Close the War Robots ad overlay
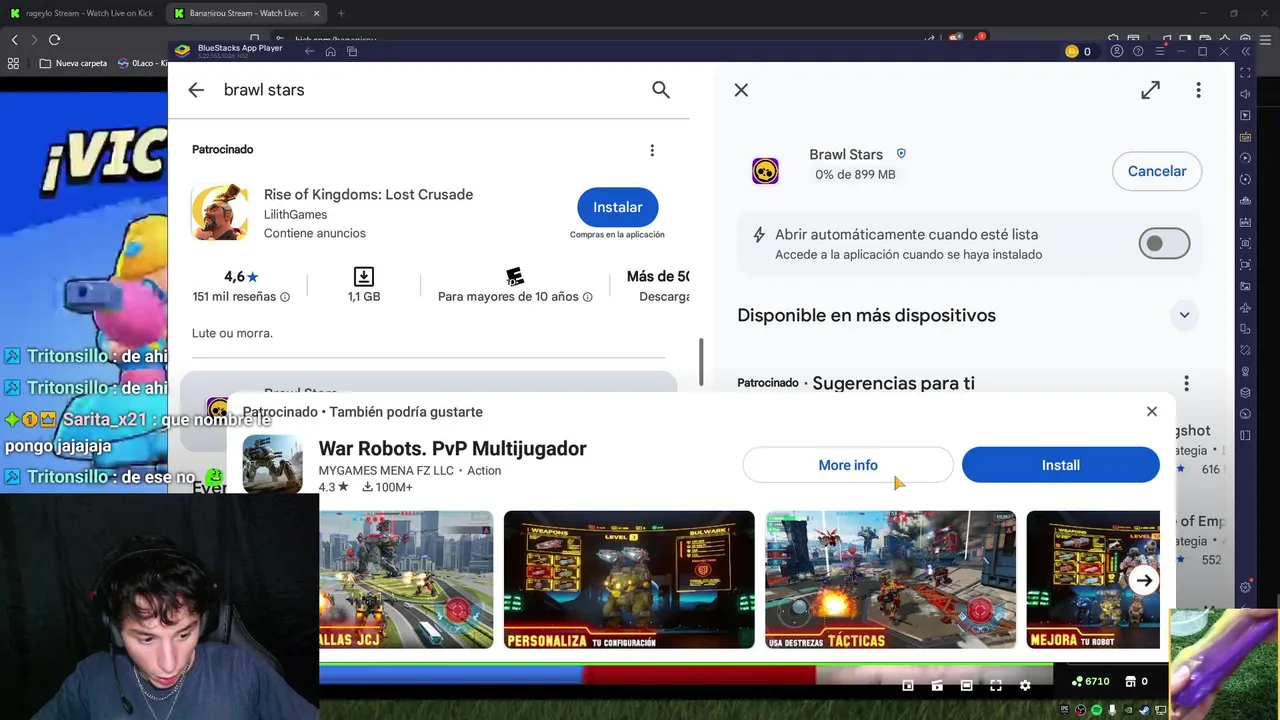This screenshot has height=720, width=1280. point(1151,411)
